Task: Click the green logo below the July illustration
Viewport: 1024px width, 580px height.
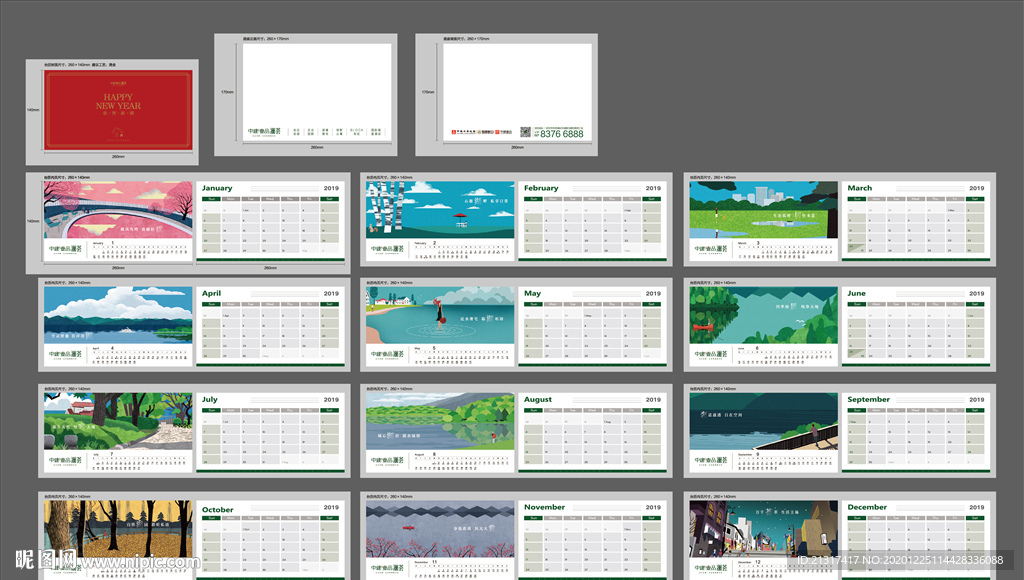Action: (x=65, y=460)
